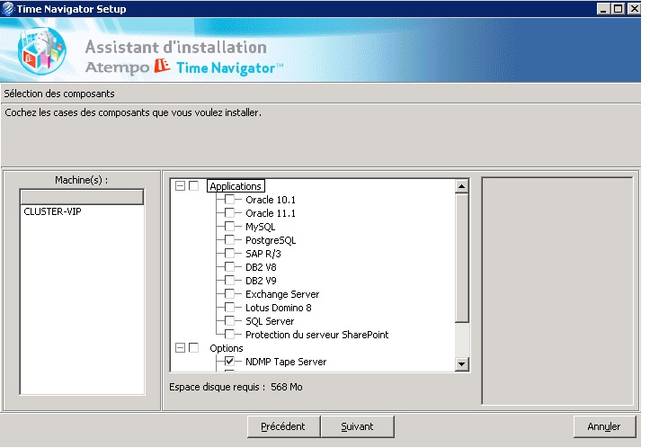
Task: Select the SAP R/3 label
Action: (x=263, y=254)
